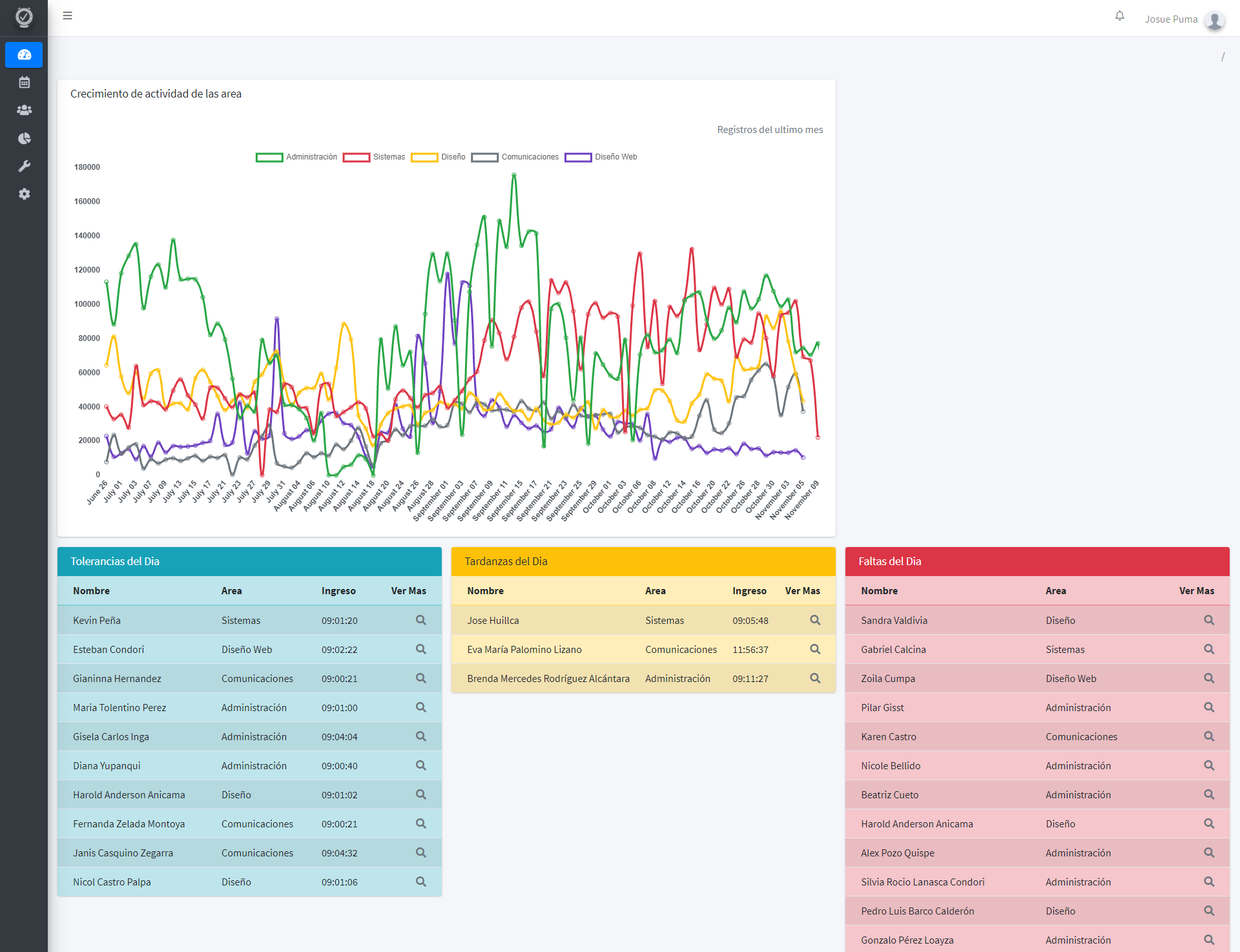This screenshot has width=1240, height=952.
Task: View details for Zoila Cumpa
Action: (x=1209, y=678)
